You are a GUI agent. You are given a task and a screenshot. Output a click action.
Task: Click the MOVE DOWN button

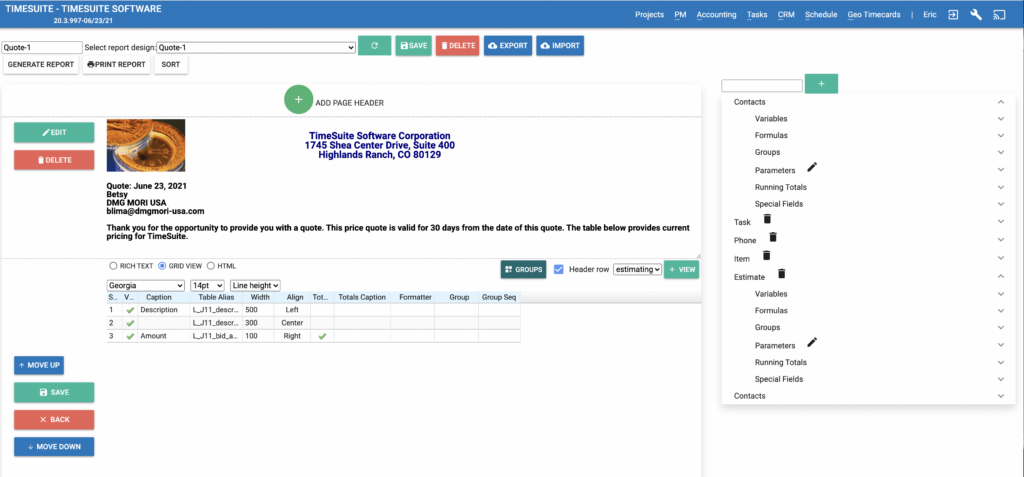pyautogui.click(x=54, y=447)
